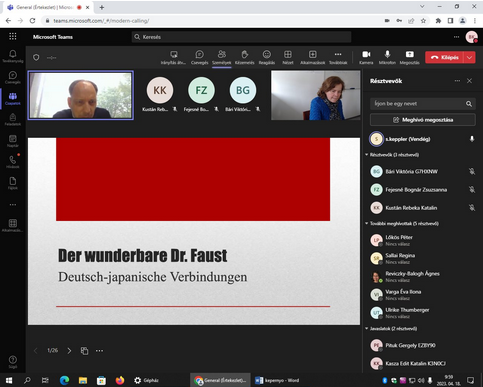Toggle the Camera (Kamera) on/off

(x=366, y=57)
